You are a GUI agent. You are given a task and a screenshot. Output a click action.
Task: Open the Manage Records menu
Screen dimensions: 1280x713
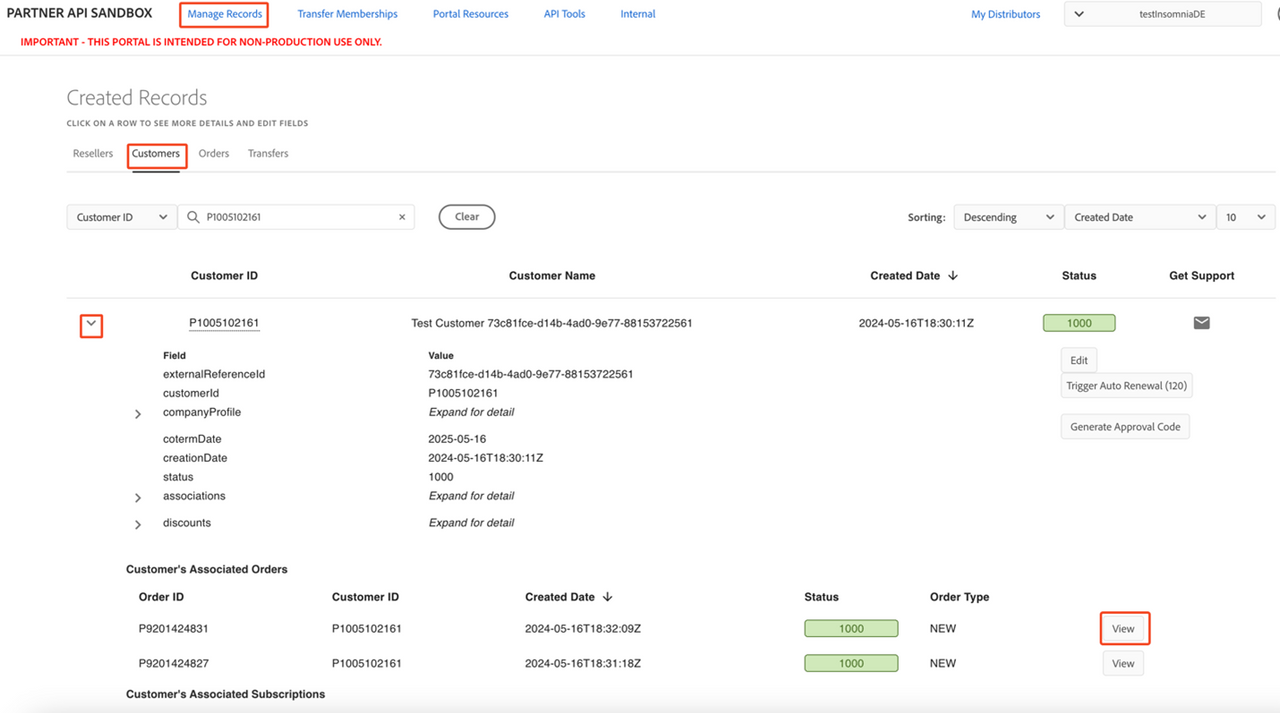point(225,14)
